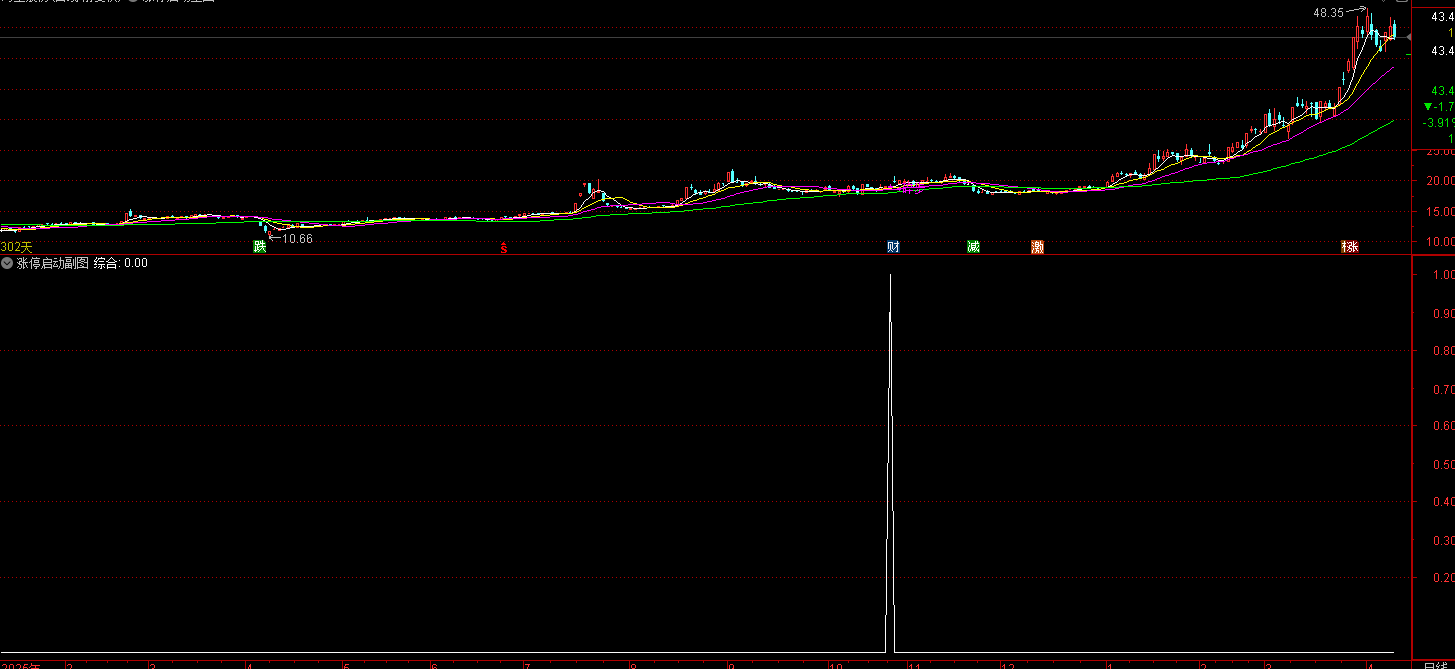Select the 48.35 highest price label
The width and height of the screenshot is (1455, 669).
pos(1328,13)
